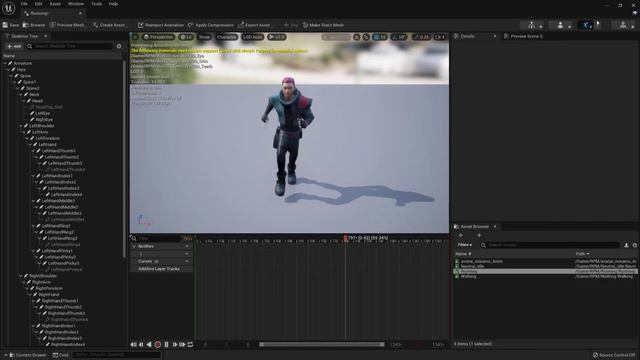Screen dimensions: 640x360
Task: Open viewport Show menu
Action: [204, 37]
